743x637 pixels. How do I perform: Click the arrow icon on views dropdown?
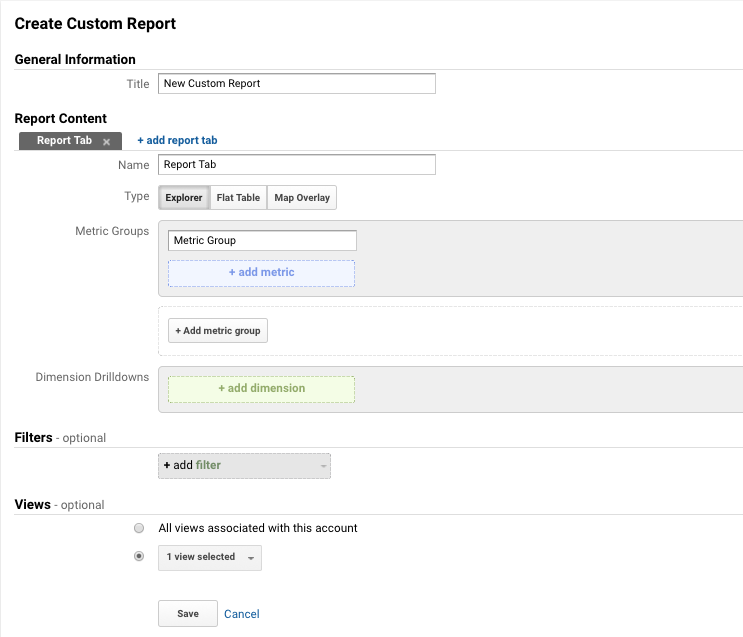(x=250, y=558)
